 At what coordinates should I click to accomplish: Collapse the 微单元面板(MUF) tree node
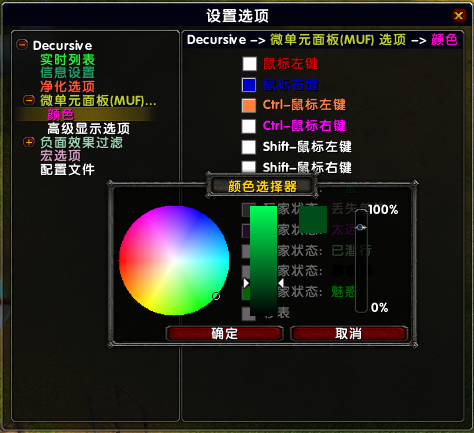(x=29, y=100)
